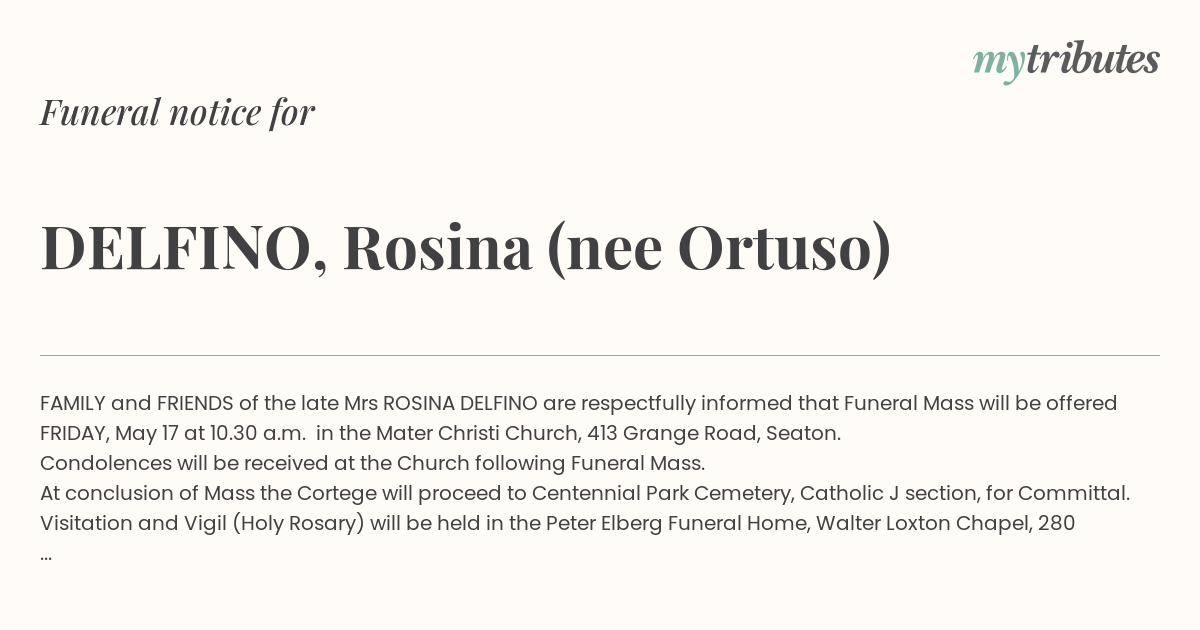The height and width of the screenshot is (630, 1200).
Task: Click "(nee Ortuso)" in the heading
Action: pyautogui.click(x=718, y=249)
